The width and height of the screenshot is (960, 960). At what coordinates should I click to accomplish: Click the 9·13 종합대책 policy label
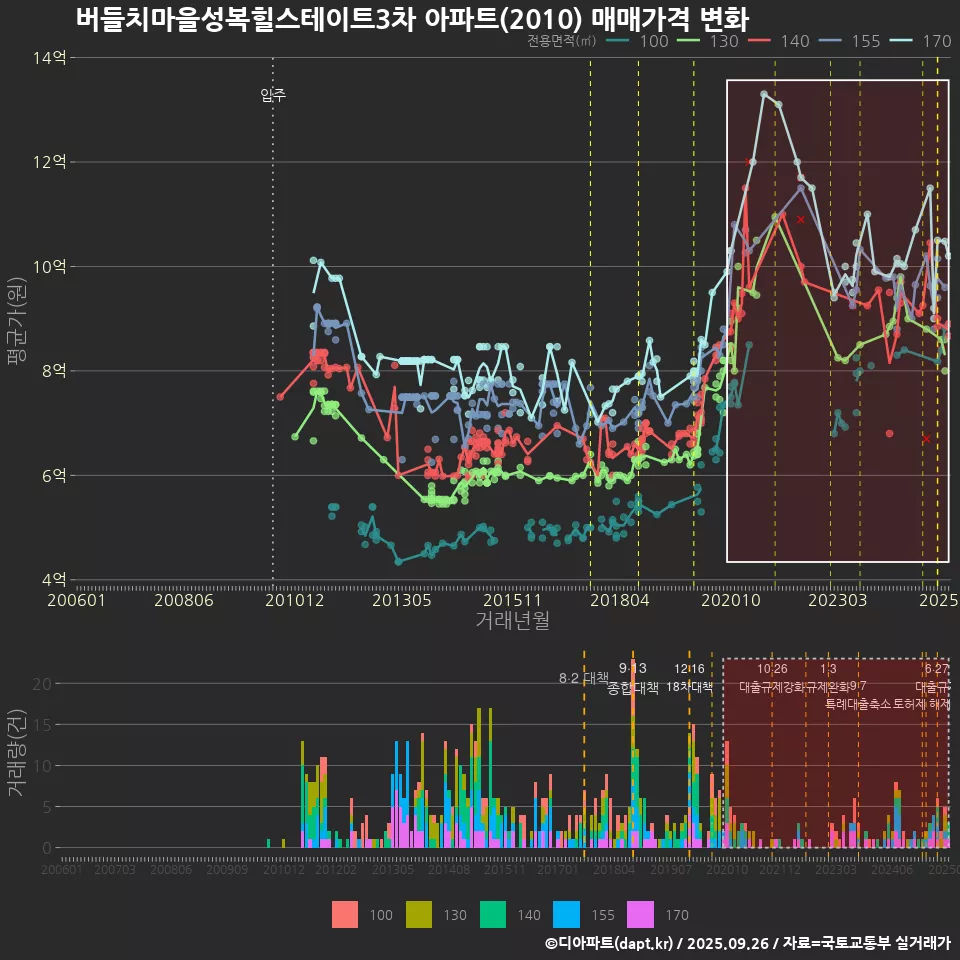633,678
